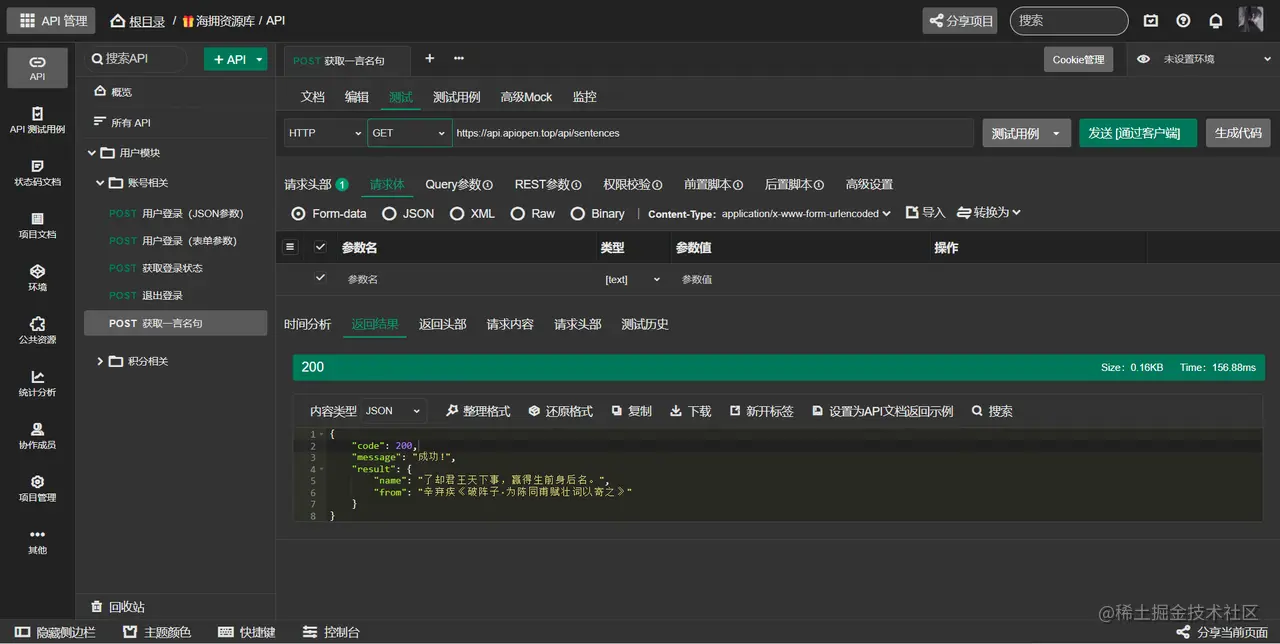Viewport: 1280px width, 644px height.
Task: Add a new tab with the plus icon
Action: point(429,58)
